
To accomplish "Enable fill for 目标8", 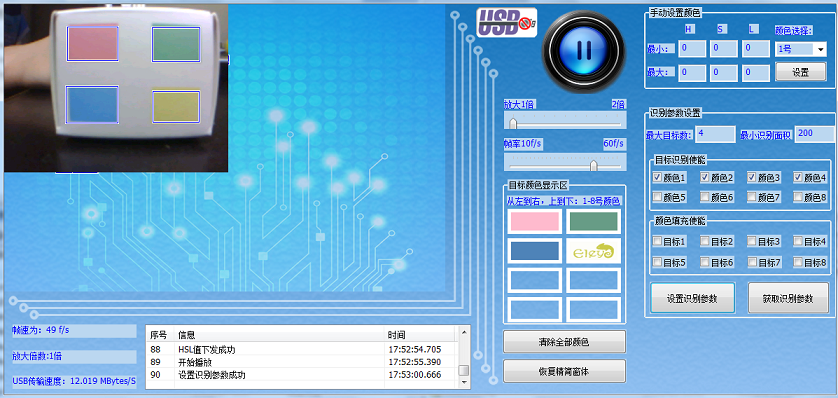I will (x=798, y=262).
